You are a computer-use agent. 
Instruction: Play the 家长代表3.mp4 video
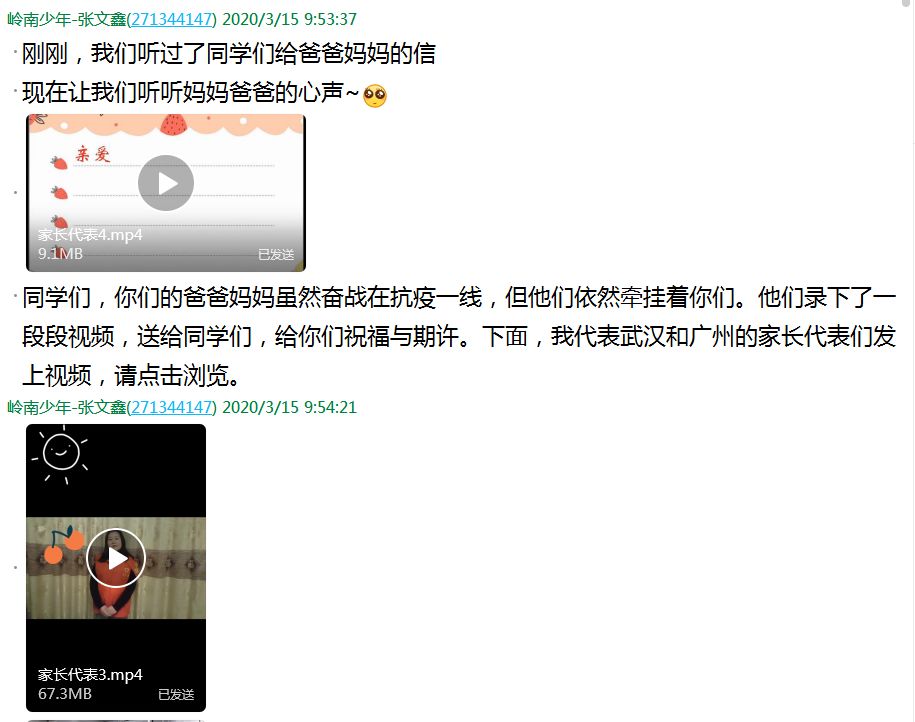coord(116,559)
